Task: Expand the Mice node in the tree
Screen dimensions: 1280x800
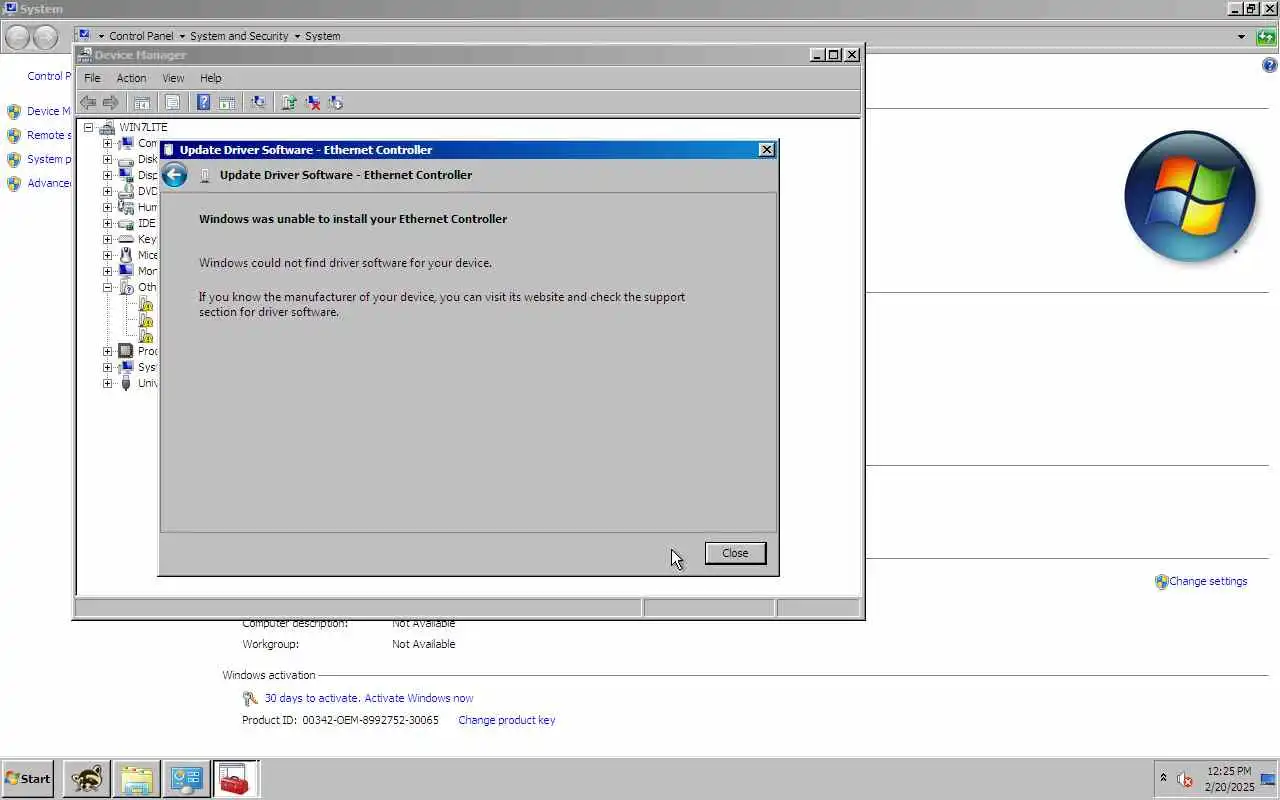Action: click(107, 255)
